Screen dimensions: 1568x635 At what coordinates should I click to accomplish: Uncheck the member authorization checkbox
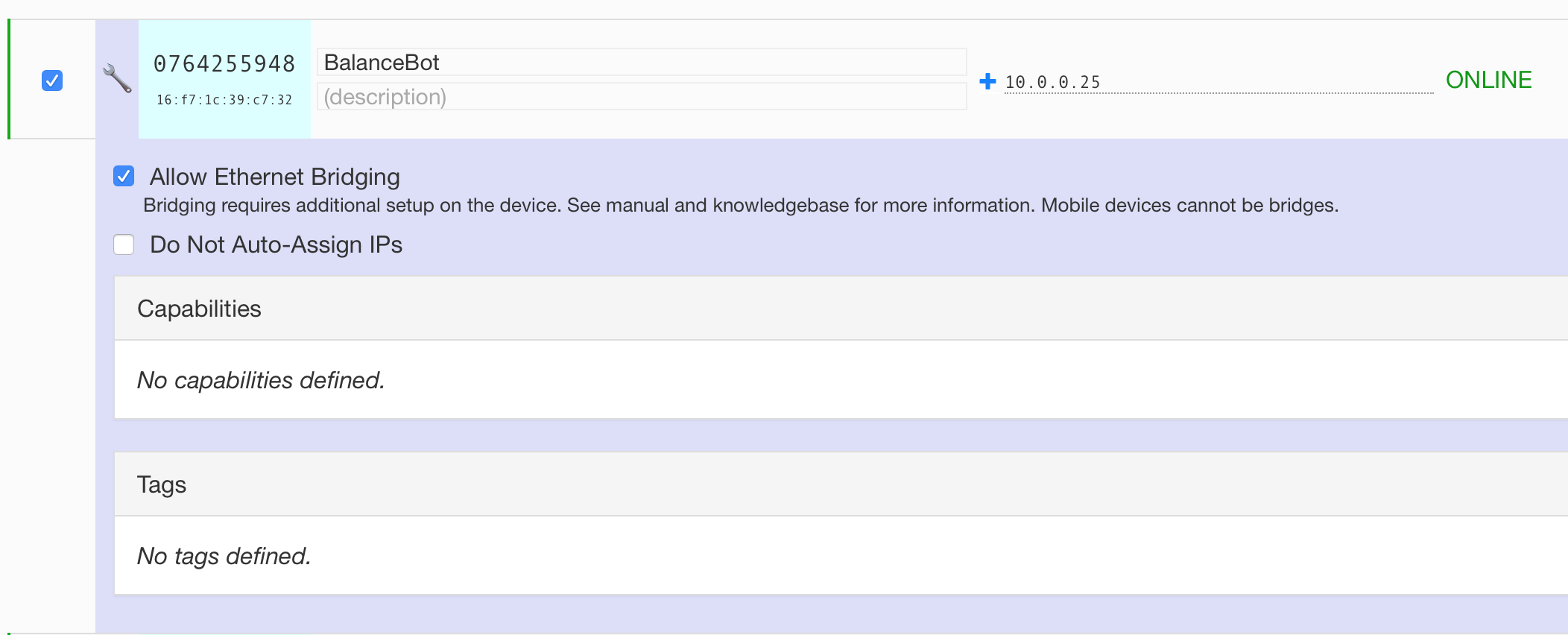click(52, 80)
